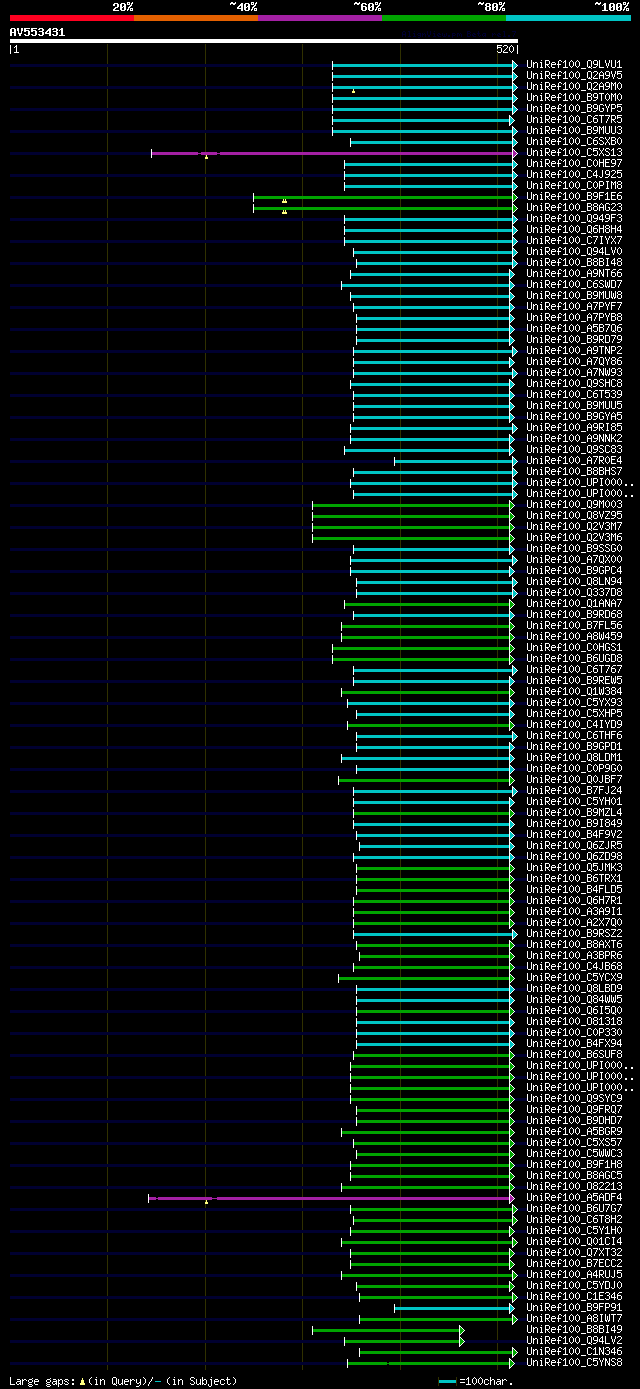Screen dimensions: 640x1389
Task: Open hit UniRef100_B9I849
Action: 574,824
